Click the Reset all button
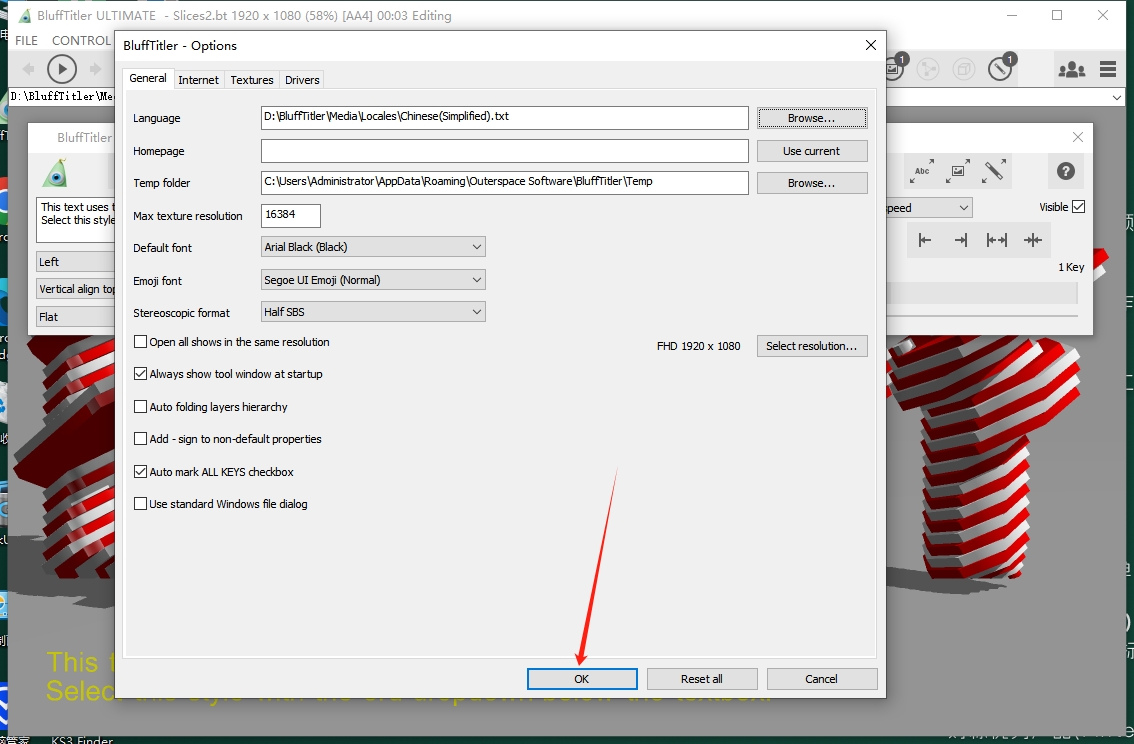This screenshot has width=1134, height=744. click(x=702, y=679)
